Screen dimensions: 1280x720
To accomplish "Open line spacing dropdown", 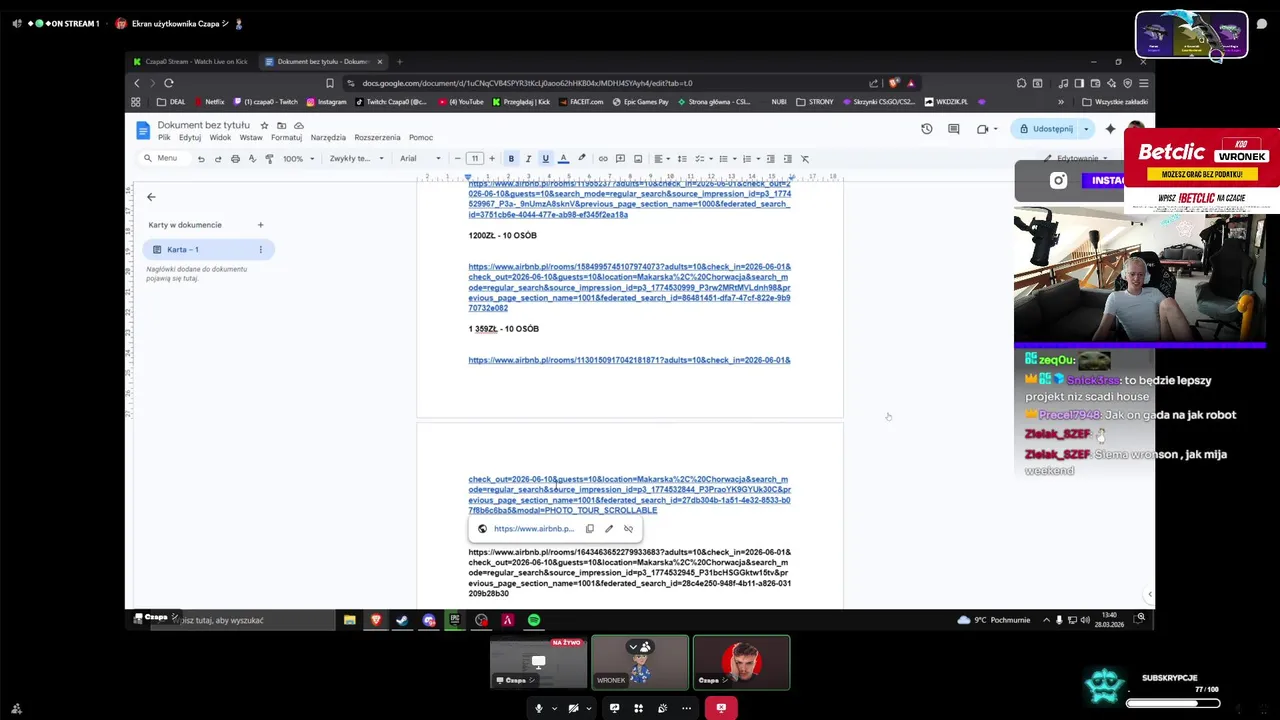I will pyautogui.click(x=682, y=159).
